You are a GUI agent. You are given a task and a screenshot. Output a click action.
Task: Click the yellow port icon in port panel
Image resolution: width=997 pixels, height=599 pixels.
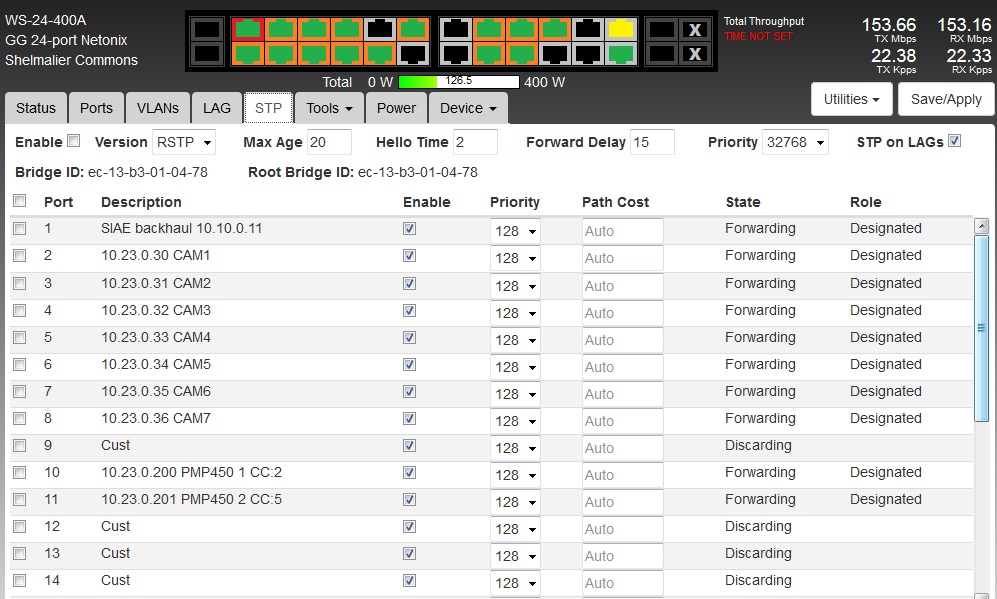pyautogui.click(x=620, y=29)
